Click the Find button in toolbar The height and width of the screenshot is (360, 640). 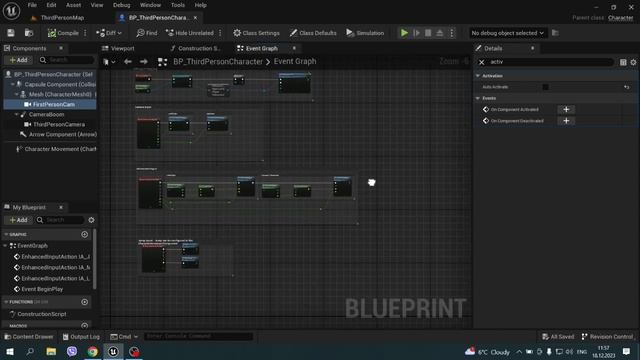tap(147, 33)
